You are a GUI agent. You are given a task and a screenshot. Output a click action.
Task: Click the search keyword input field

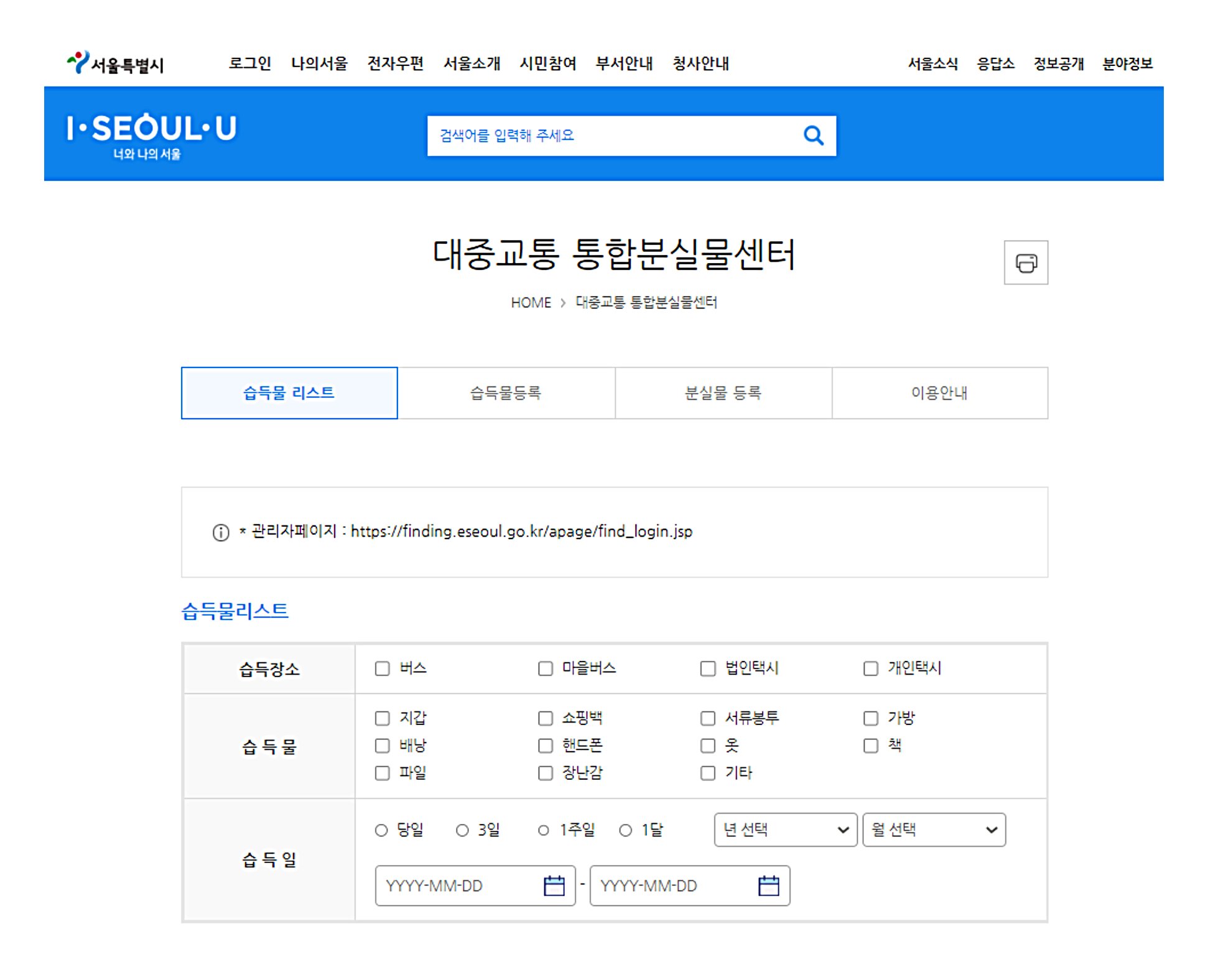click(610, 136)
